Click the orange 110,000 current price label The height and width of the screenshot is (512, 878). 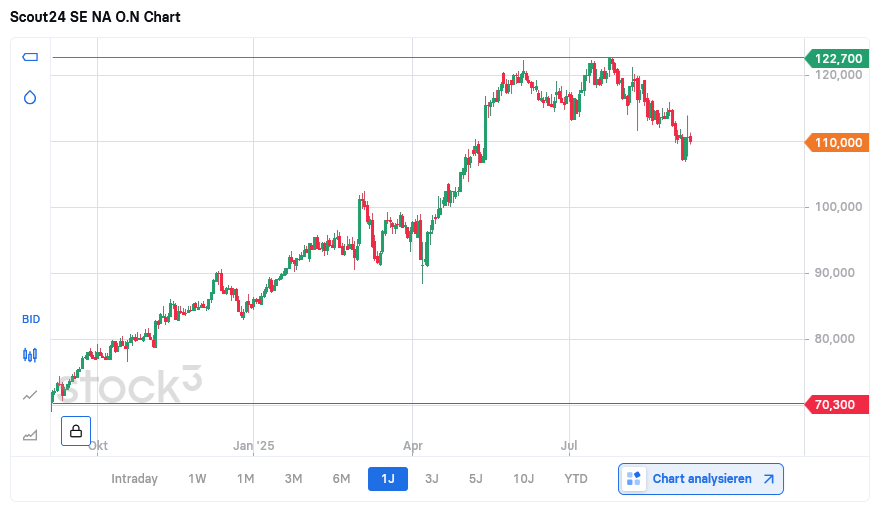pos(838,143)
